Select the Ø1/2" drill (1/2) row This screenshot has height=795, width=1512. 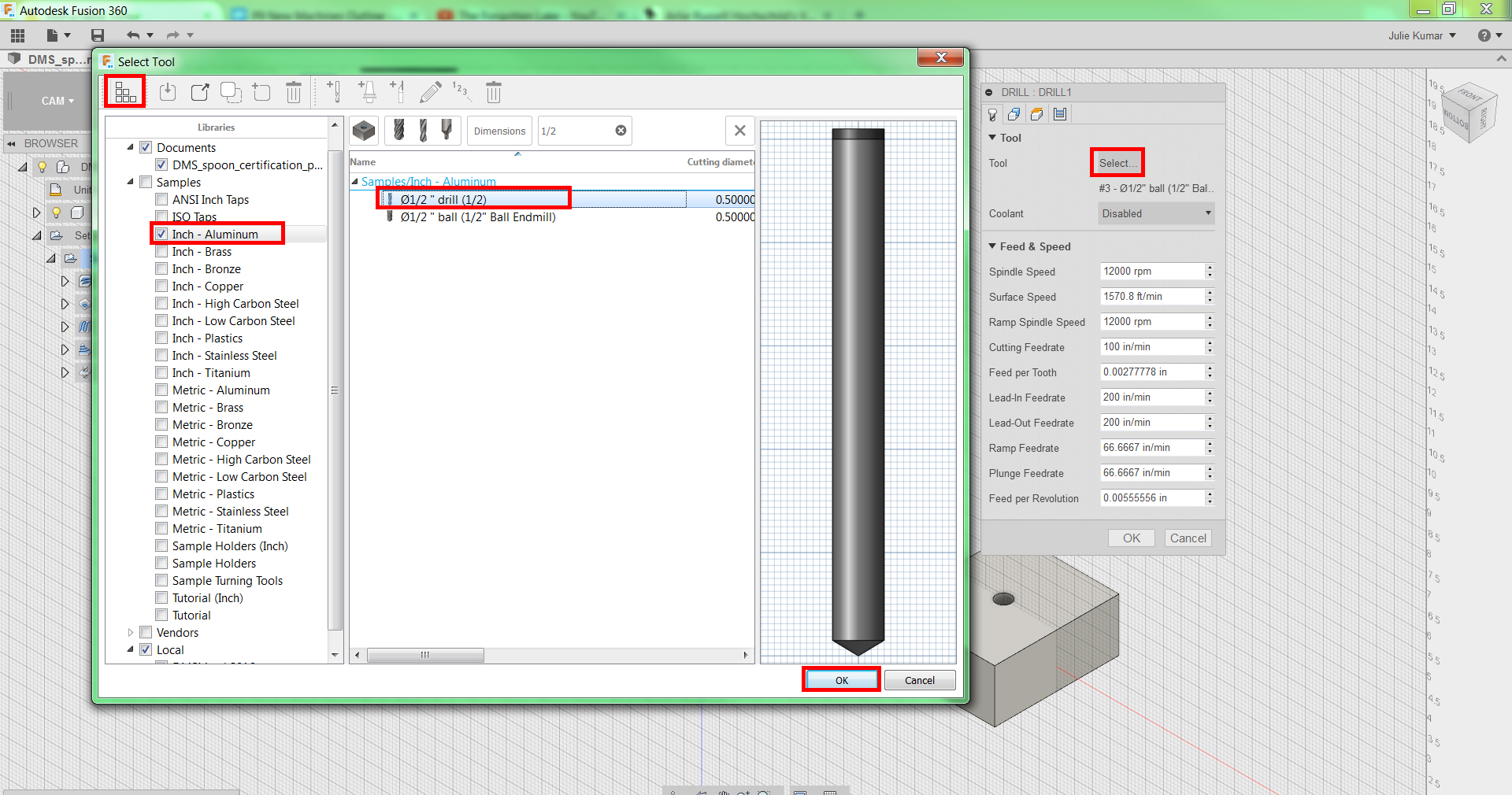(x=551, y=199)
